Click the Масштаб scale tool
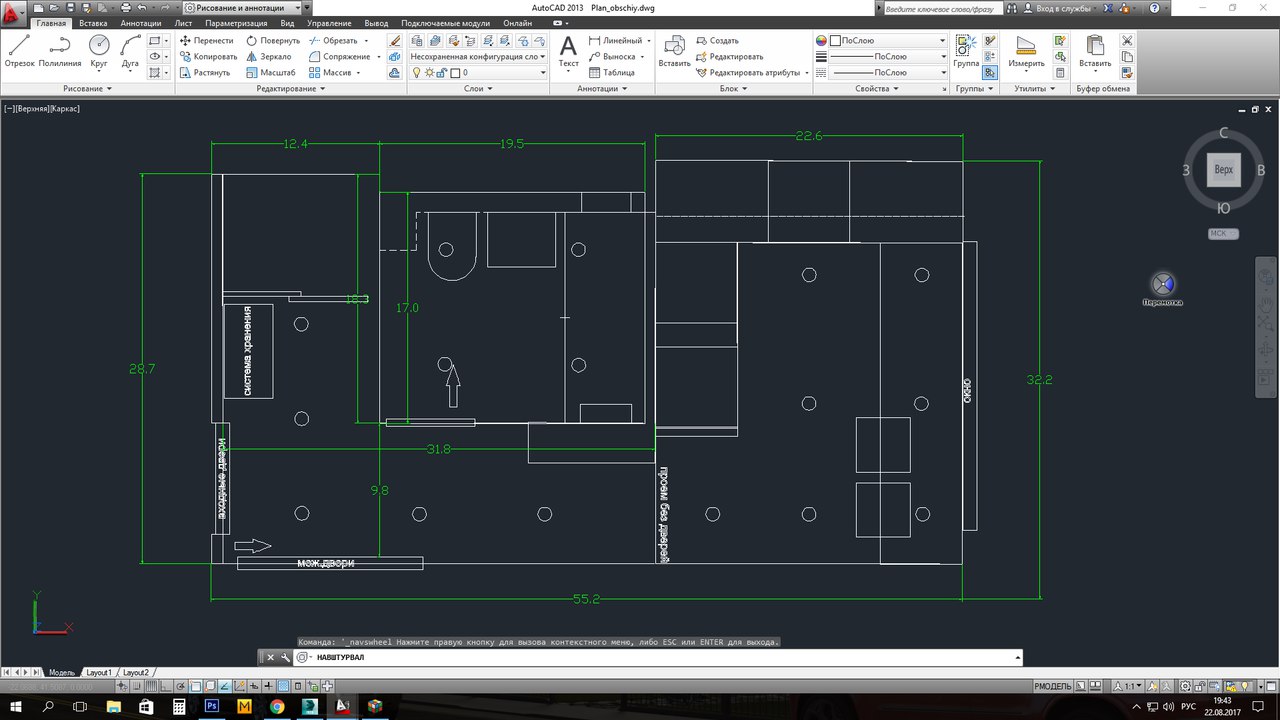 [270, 73]
